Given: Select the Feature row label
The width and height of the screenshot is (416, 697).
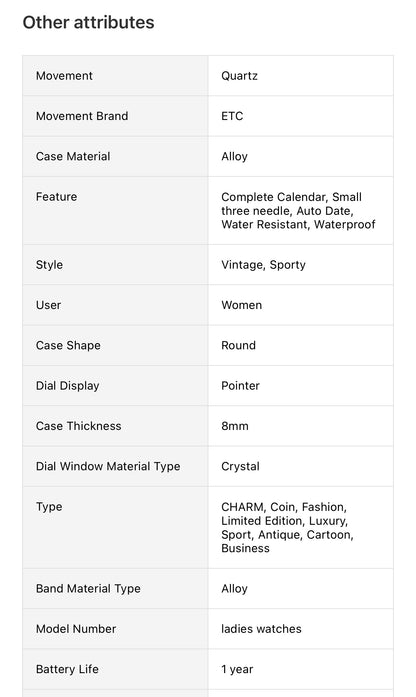Looking at the screenshot, I should pyautogui.click(x=56, y=196).
